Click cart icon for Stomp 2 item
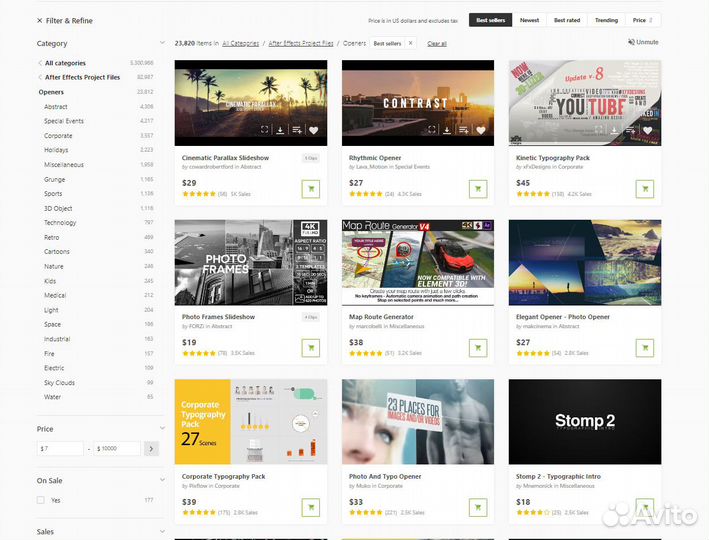This screenshot has width=709, height=540. [x=645, y=507]
